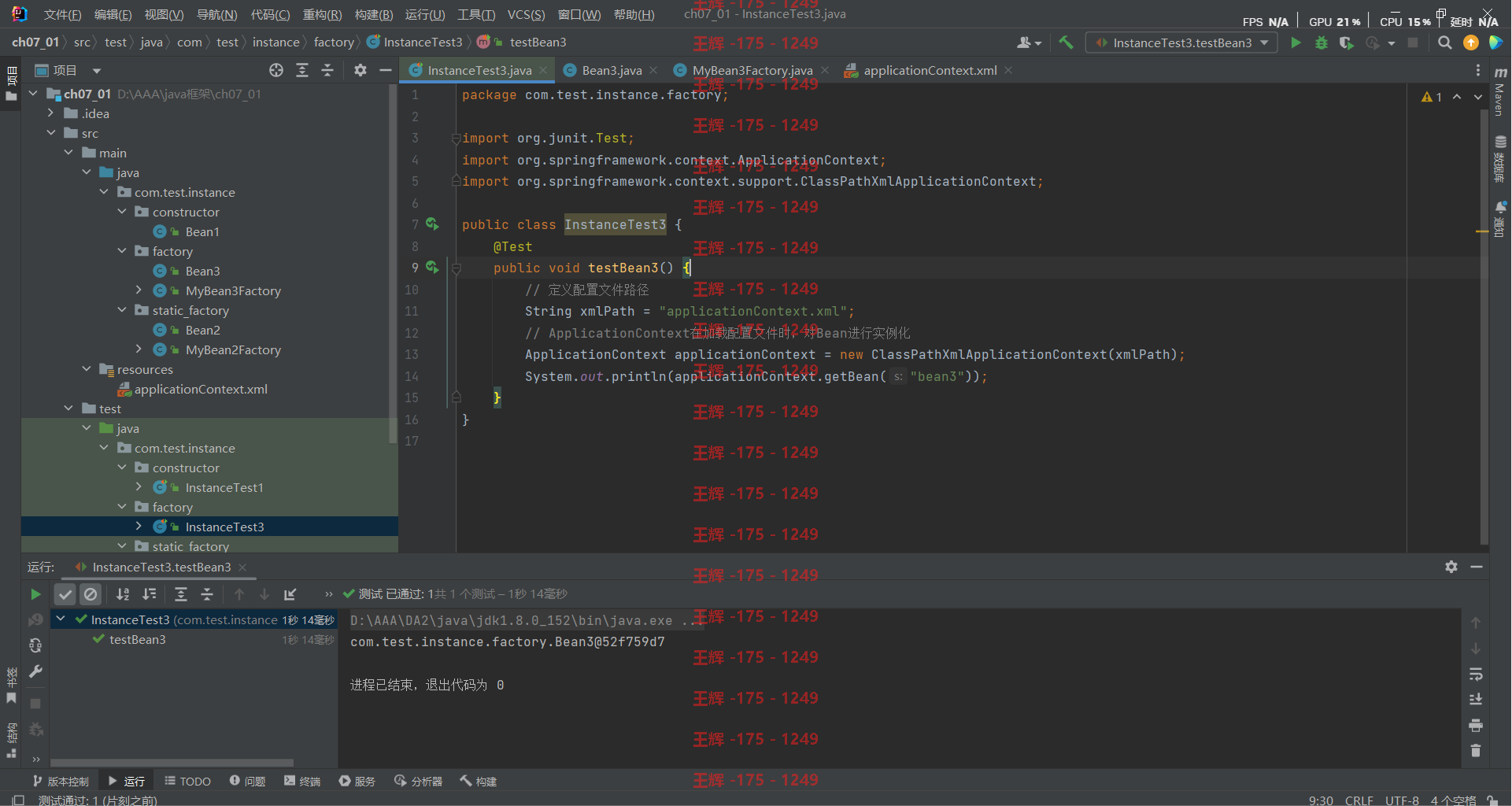Print the console output
This screenshot has width=1512, height=806.
(1476, 726)
